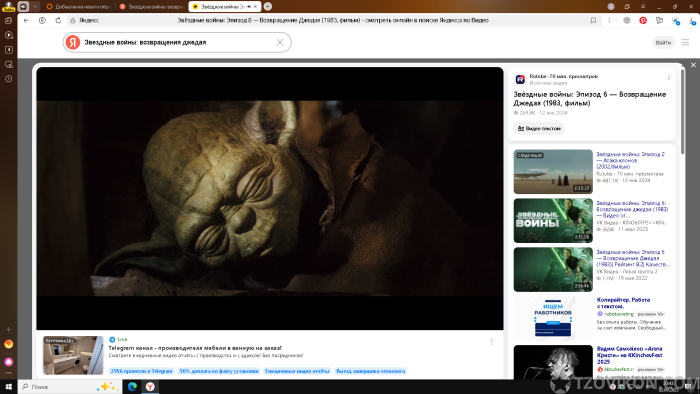Open the sidebar tabs icon at top left
This screenshot has height=394, width=700.
tap(8, 21)
